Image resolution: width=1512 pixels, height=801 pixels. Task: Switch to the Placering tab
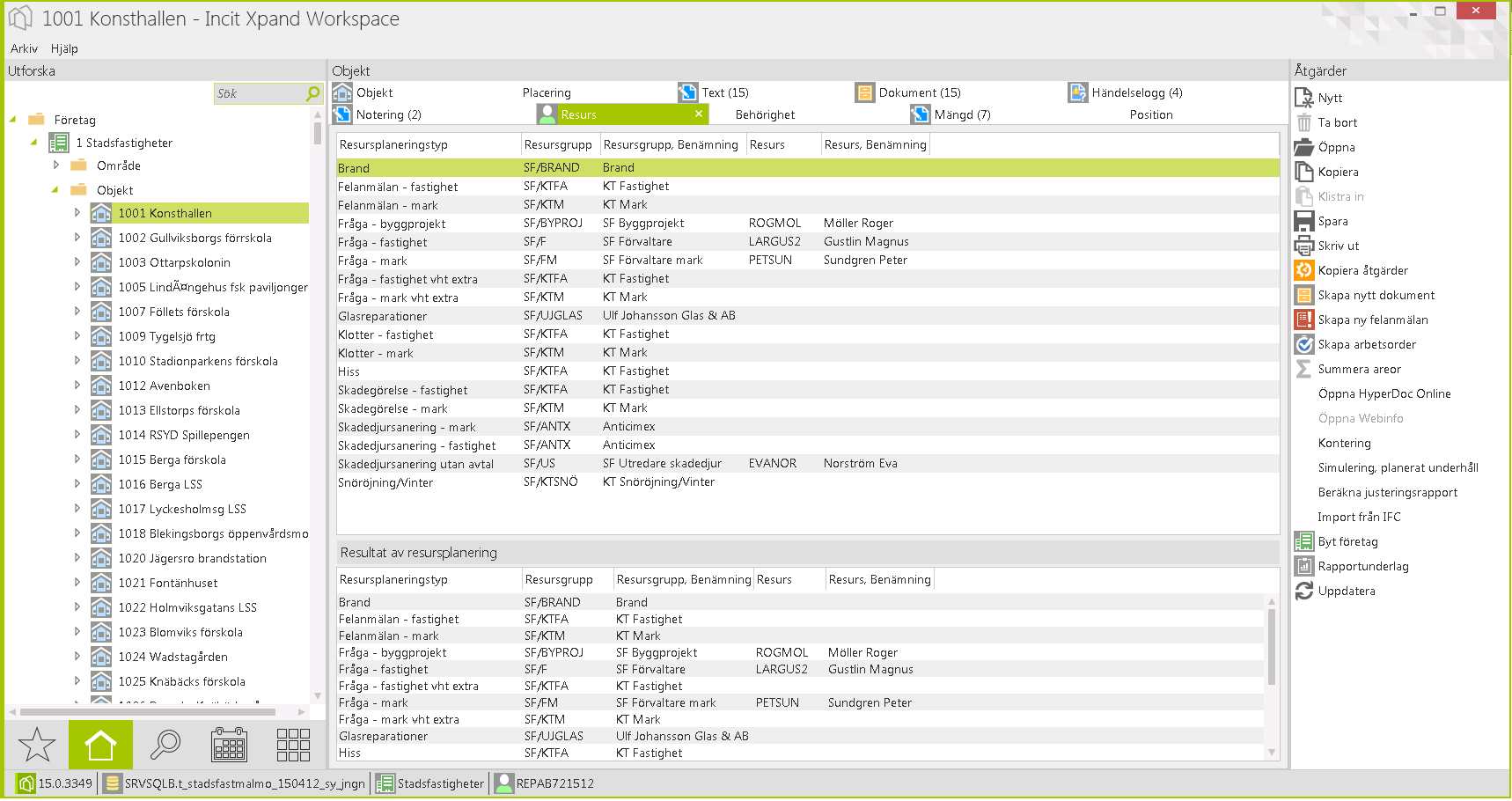(x=547, y=92)
